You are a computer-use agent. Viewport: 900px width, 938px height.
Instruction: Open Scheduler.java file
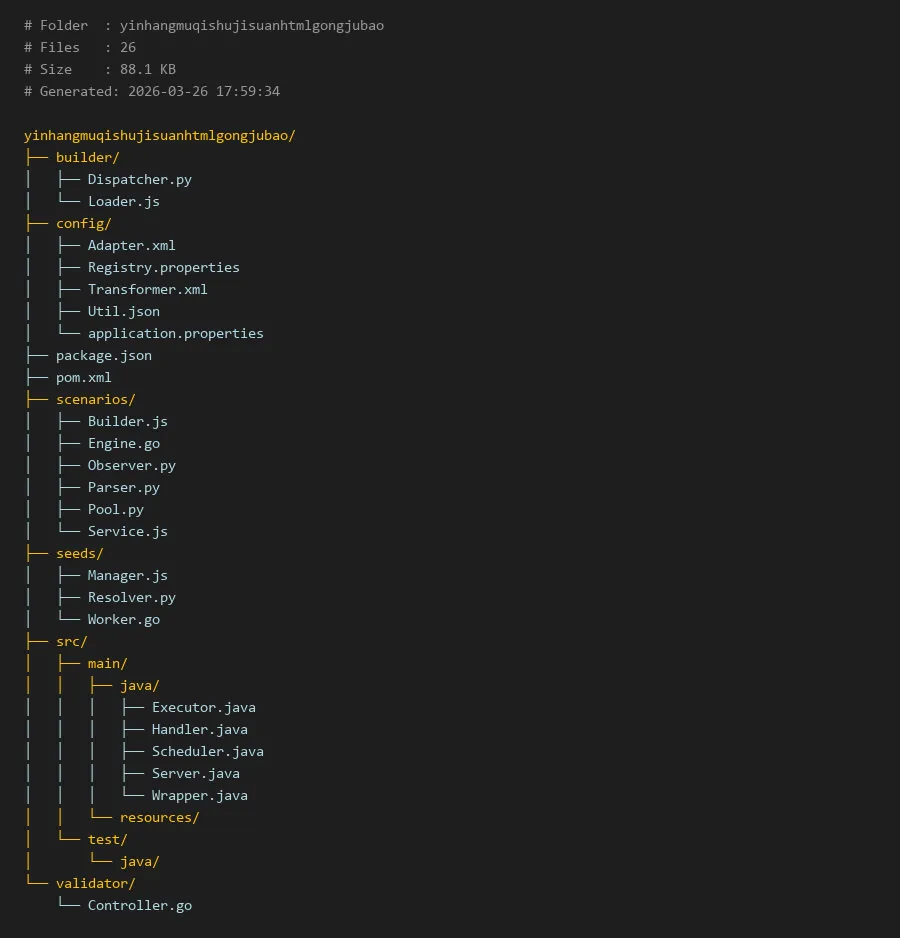point(207,751)
